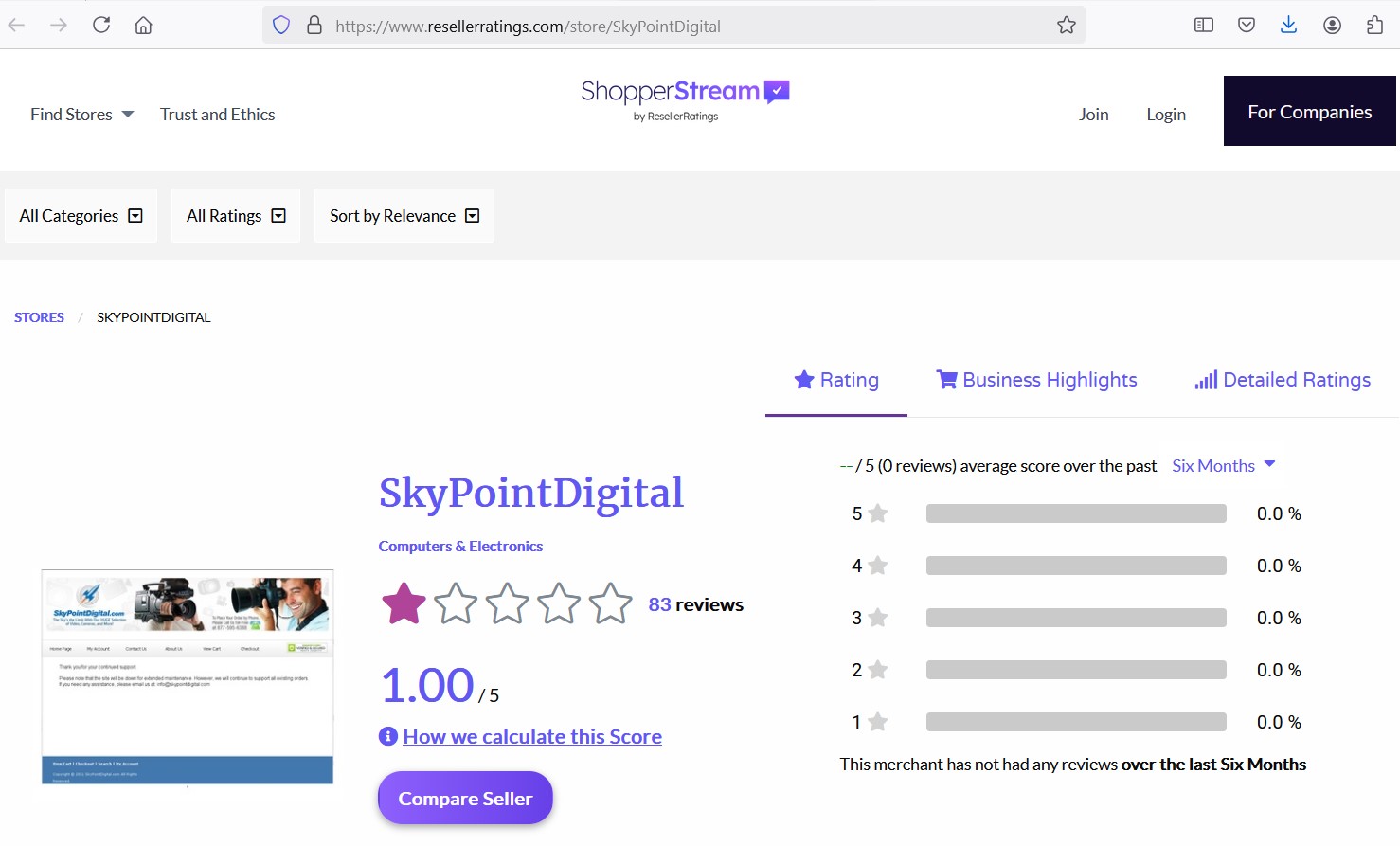Viewport: 1400px width, 846px height.
Task: Switch to Detailed Ratings tab
Action: click(1283, 380)
